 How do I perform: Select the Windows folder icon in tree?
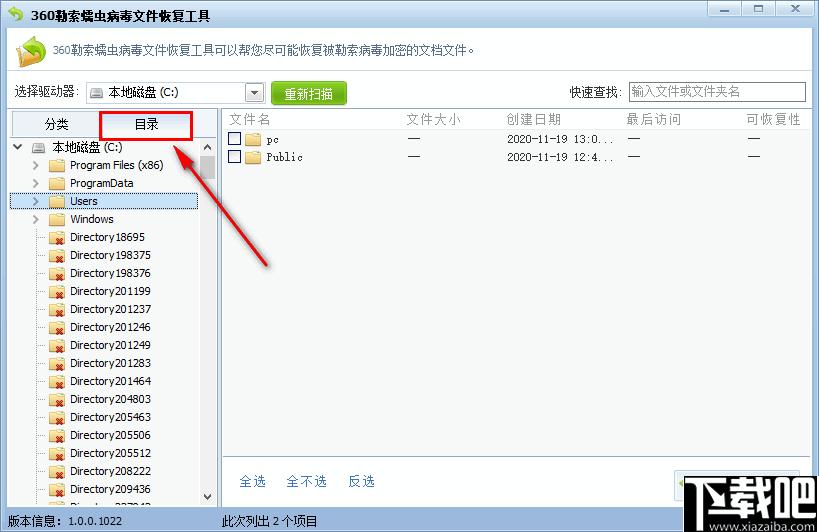click(x=56, y=219)
